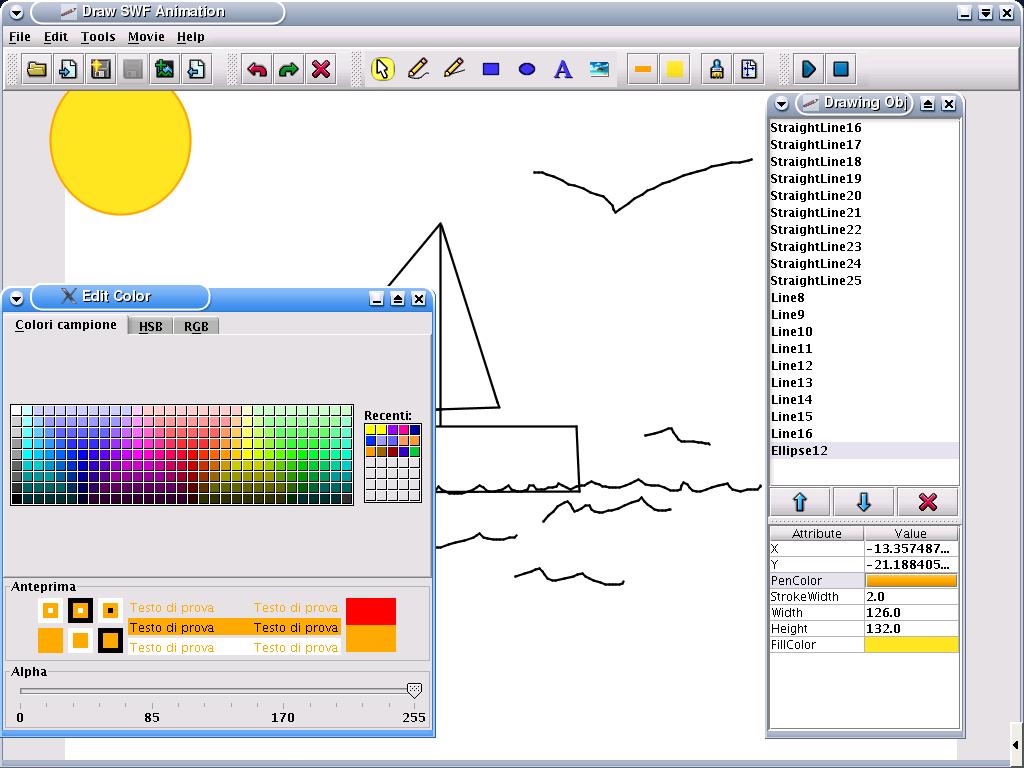Viewport: 1024px width, 768px height.
Task: Select StraightLine25 in the object list
Action: coord(865,280)
